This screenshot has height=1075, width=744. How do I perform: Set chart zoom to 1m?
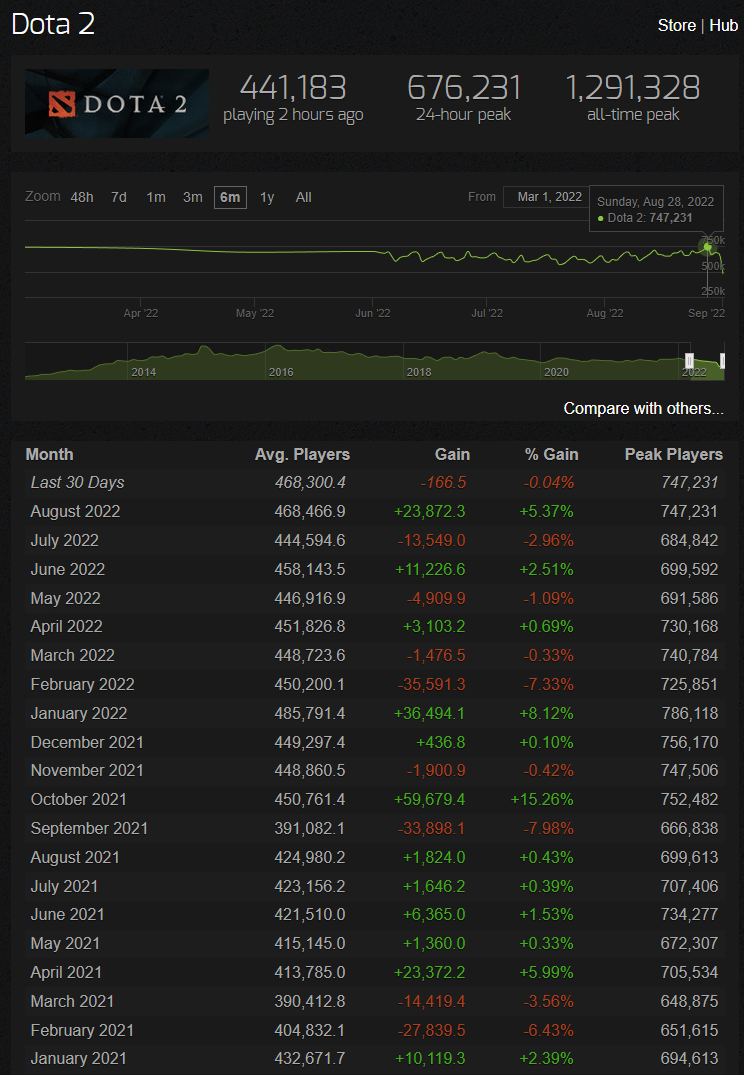point(156,197)
